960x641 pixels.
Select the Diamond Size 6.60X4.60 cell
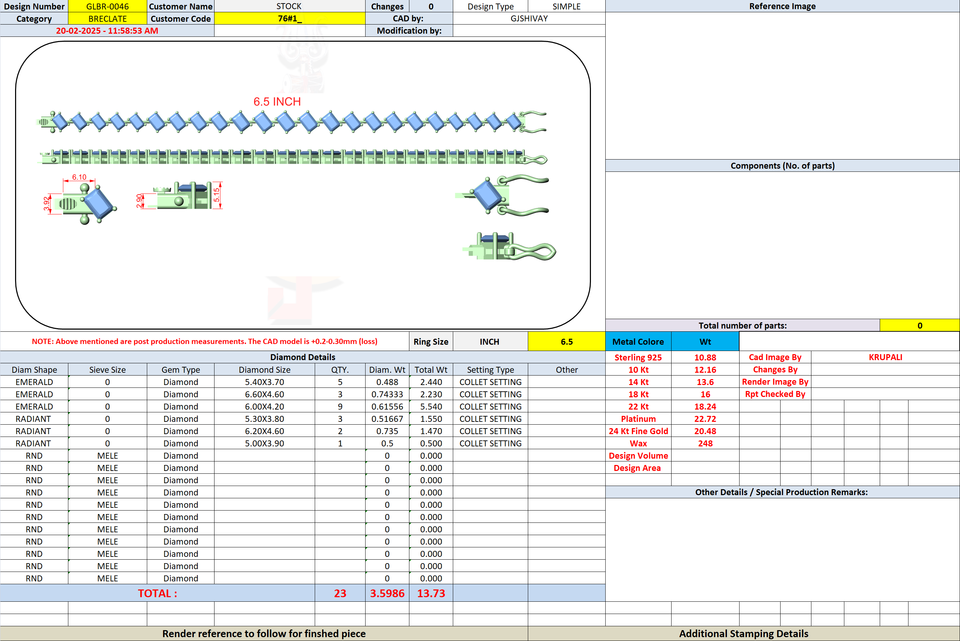264,394
